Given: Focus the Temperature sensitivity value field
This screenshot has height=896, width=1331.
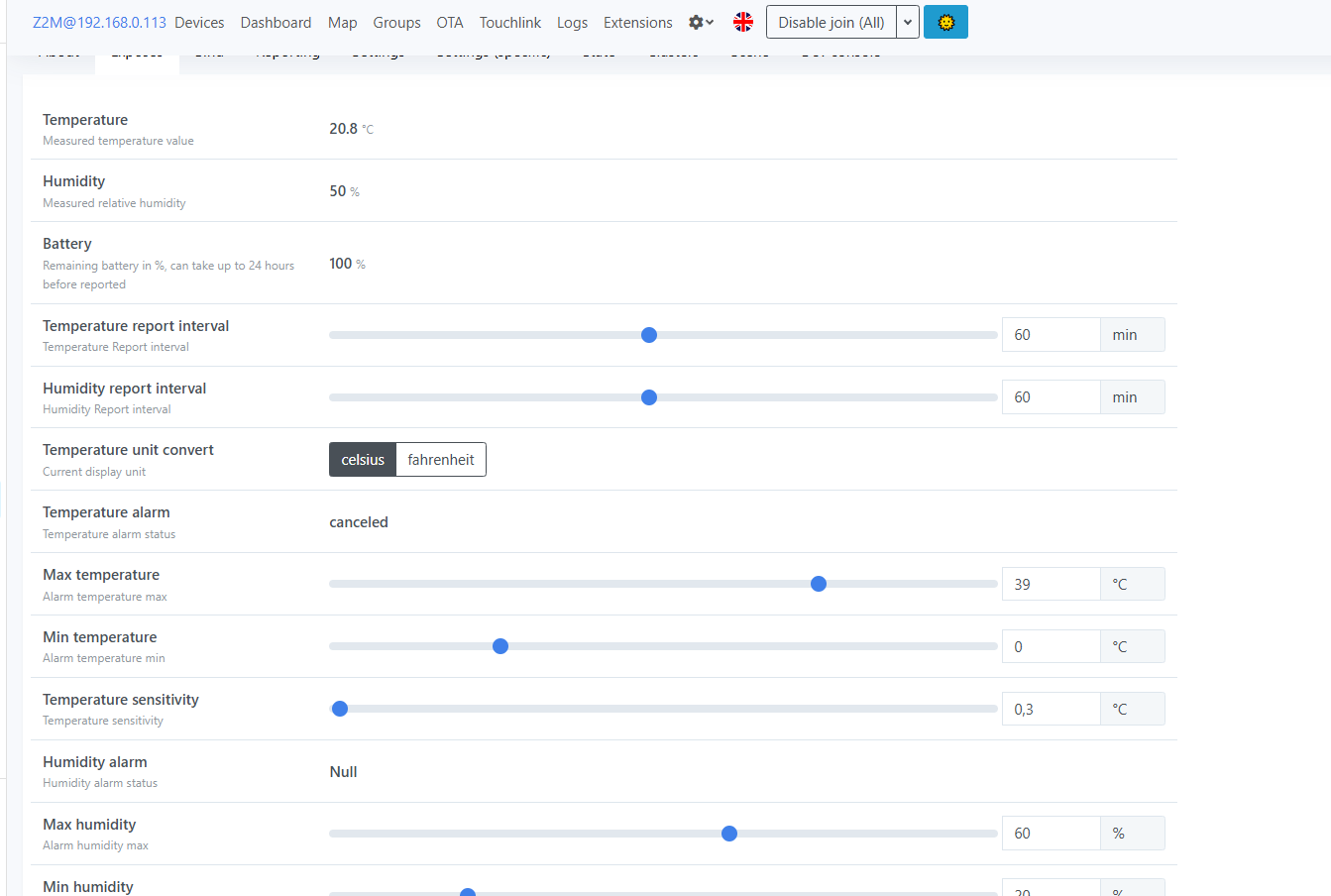Looking at the screenshot, I should 1051,709.
